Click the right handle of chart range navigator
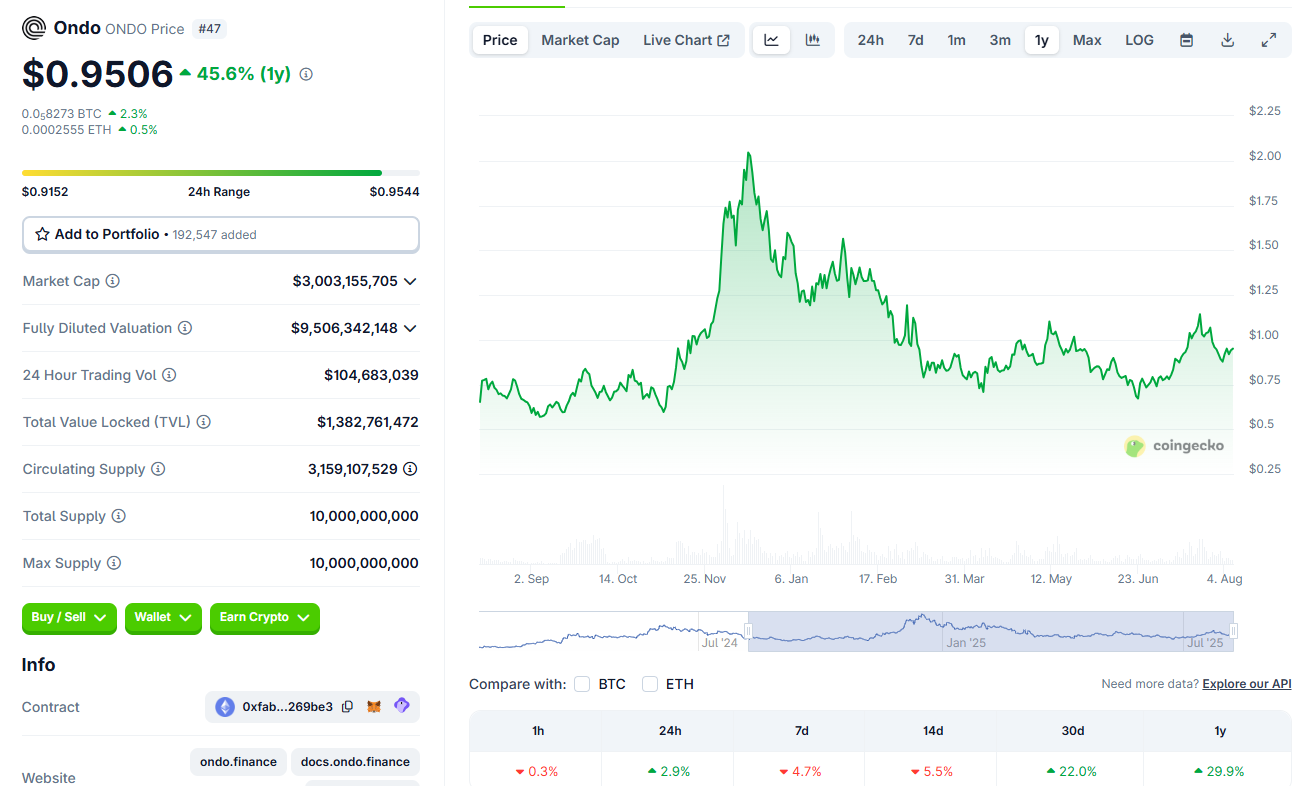The height and width of the screenshot is (786, 1307). [1233, 631]
